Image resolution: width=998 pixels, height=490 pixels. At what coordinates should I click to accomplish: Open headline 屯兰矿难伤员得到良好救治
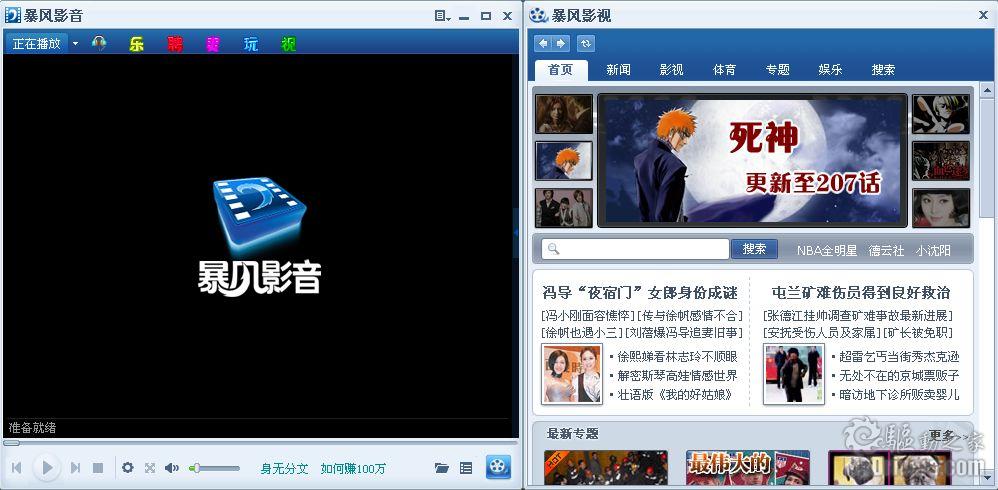[861, 293]
